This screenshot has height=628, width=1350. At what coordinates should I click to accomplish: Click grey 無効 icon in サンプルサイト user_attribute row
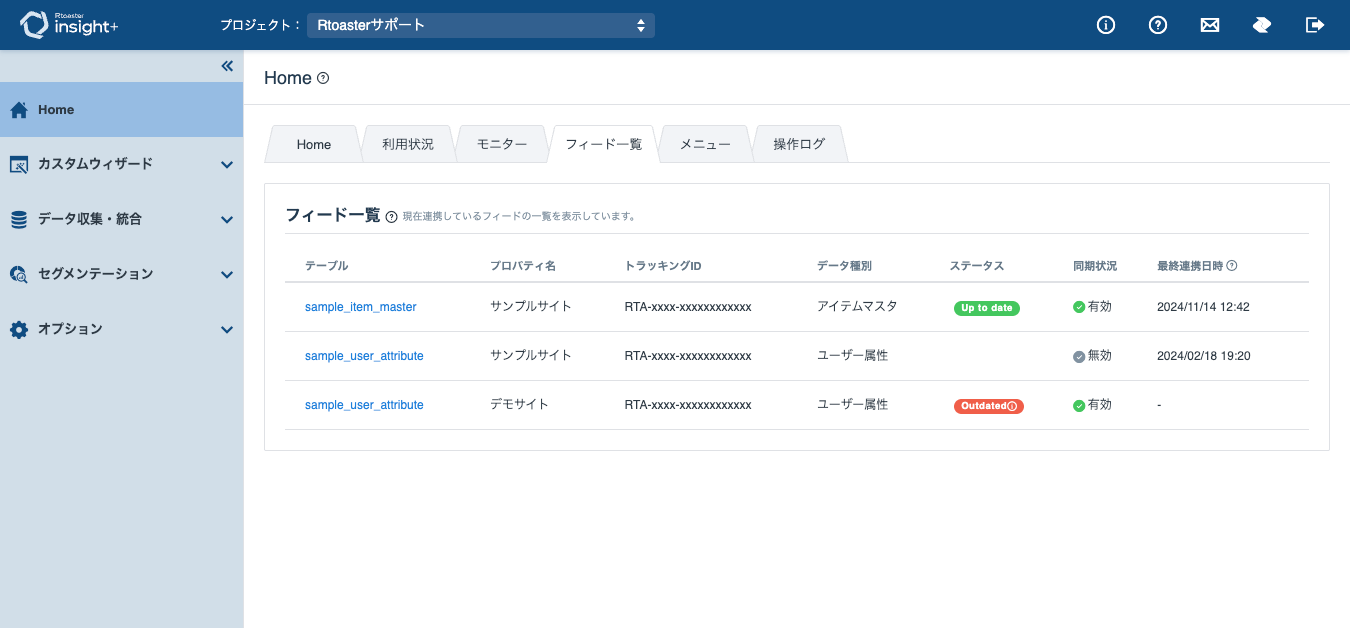point(1079,356)
